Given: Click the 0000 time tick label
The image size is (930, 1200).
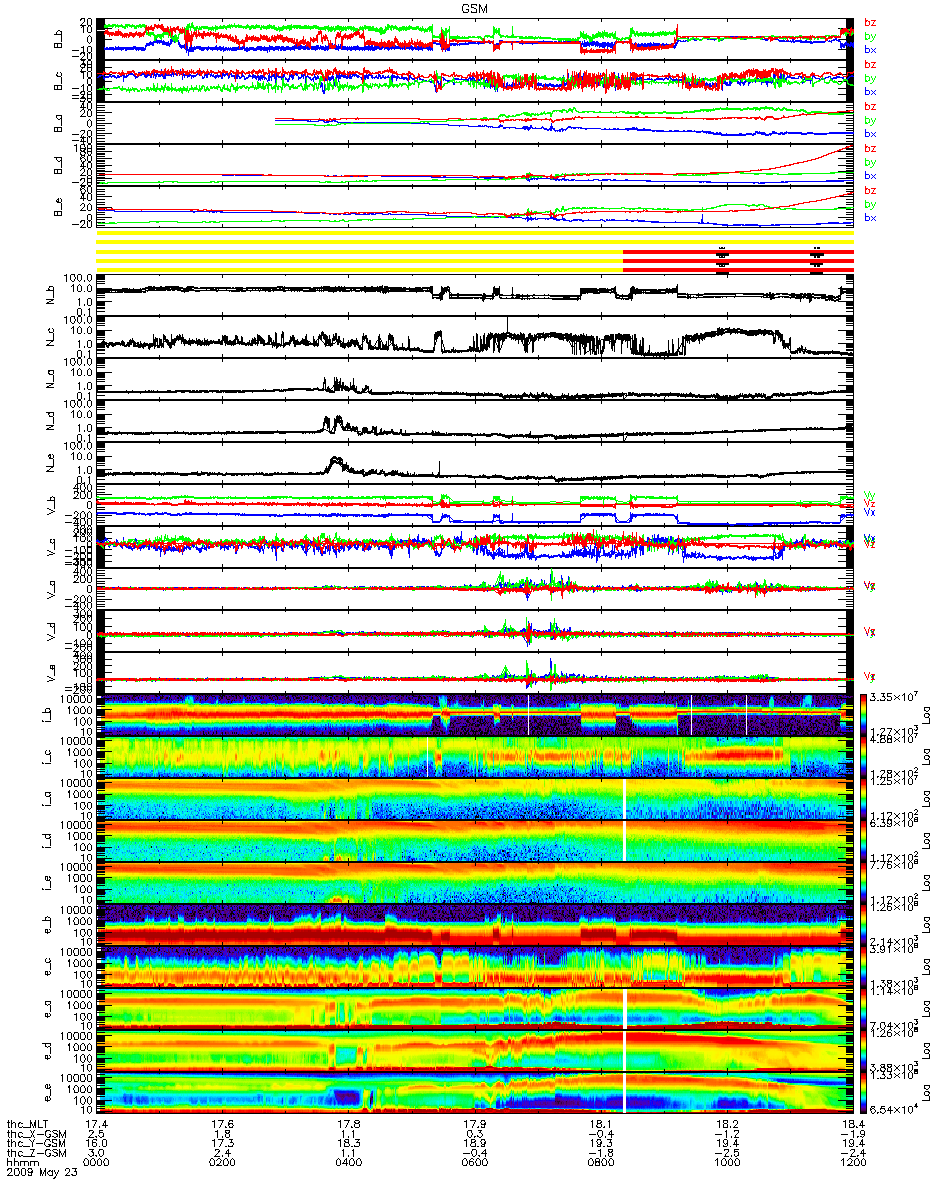Looking at the screenshot, I should tap(98, 1162).
